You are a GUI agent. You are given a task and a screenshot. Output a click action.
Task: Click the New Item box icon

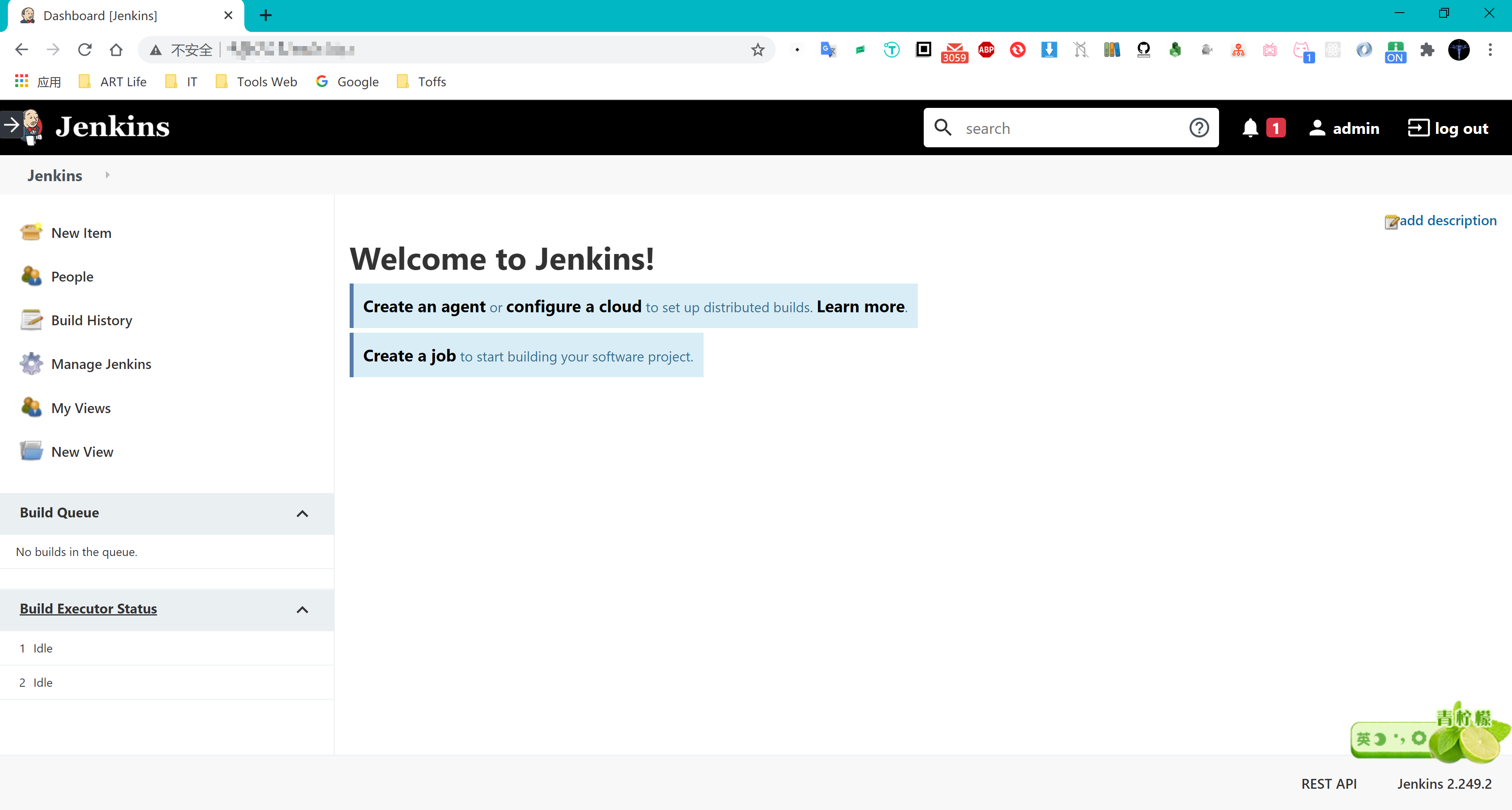[31, 232]
